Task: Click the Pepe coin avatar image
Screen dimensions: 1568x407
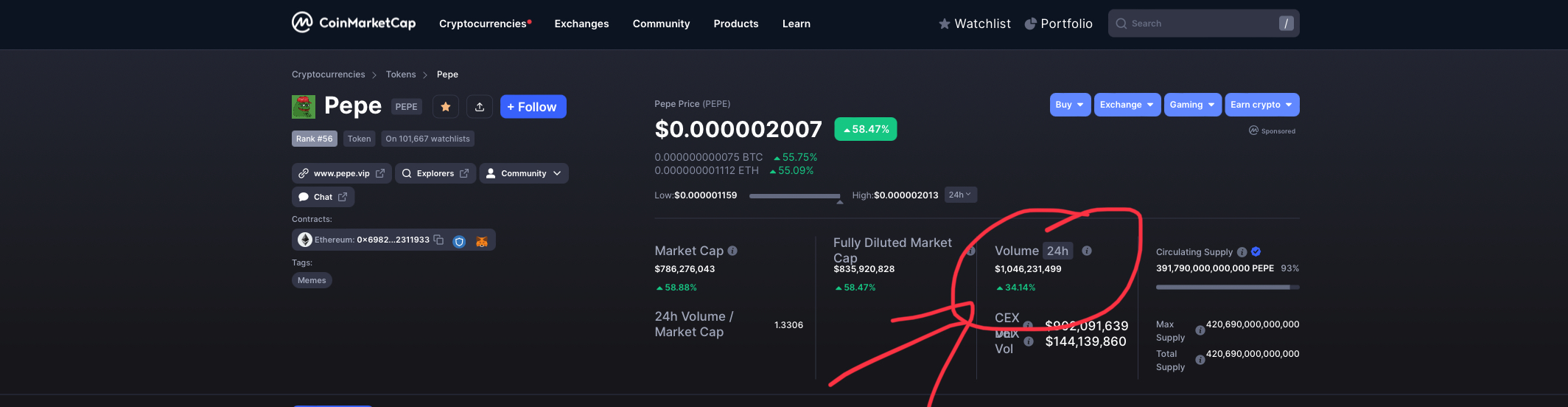Action: 304,107
